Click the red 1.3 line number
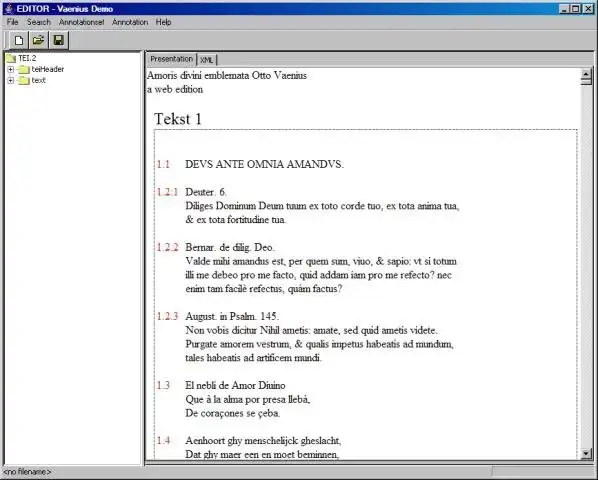Image resolution: width=598 pixels, height=480 pixels. pos(163,385)
